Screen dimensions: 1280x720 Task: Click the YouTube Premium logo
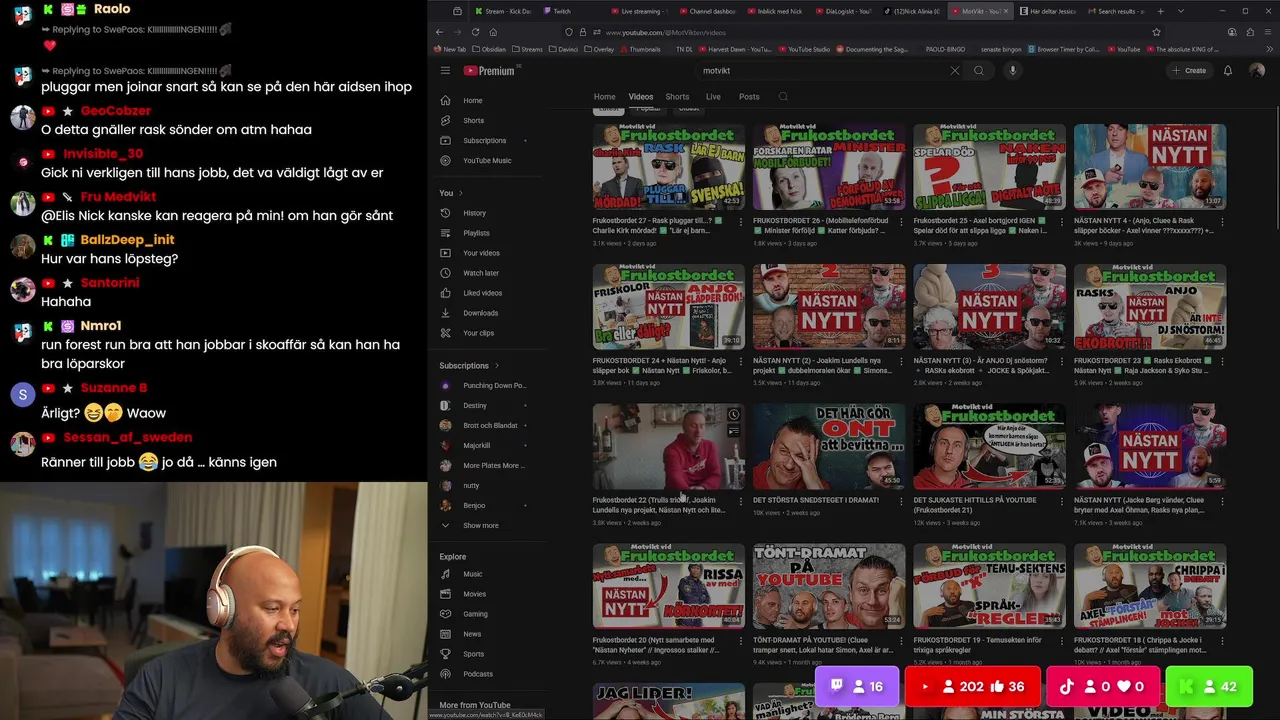click(491, 71)
